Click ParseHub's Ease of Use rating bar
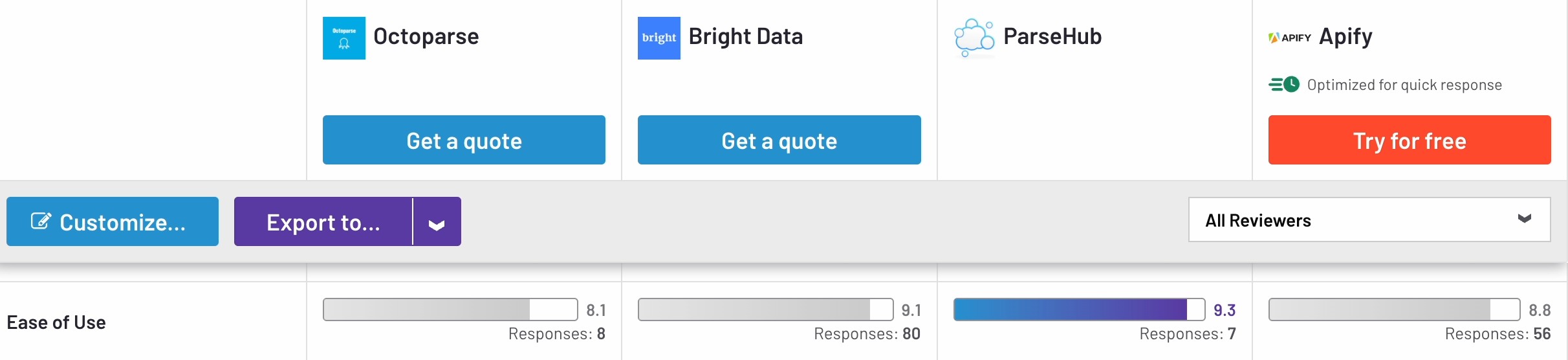The height and width of the screenshot is (360, 1568). click(1078, 309)
